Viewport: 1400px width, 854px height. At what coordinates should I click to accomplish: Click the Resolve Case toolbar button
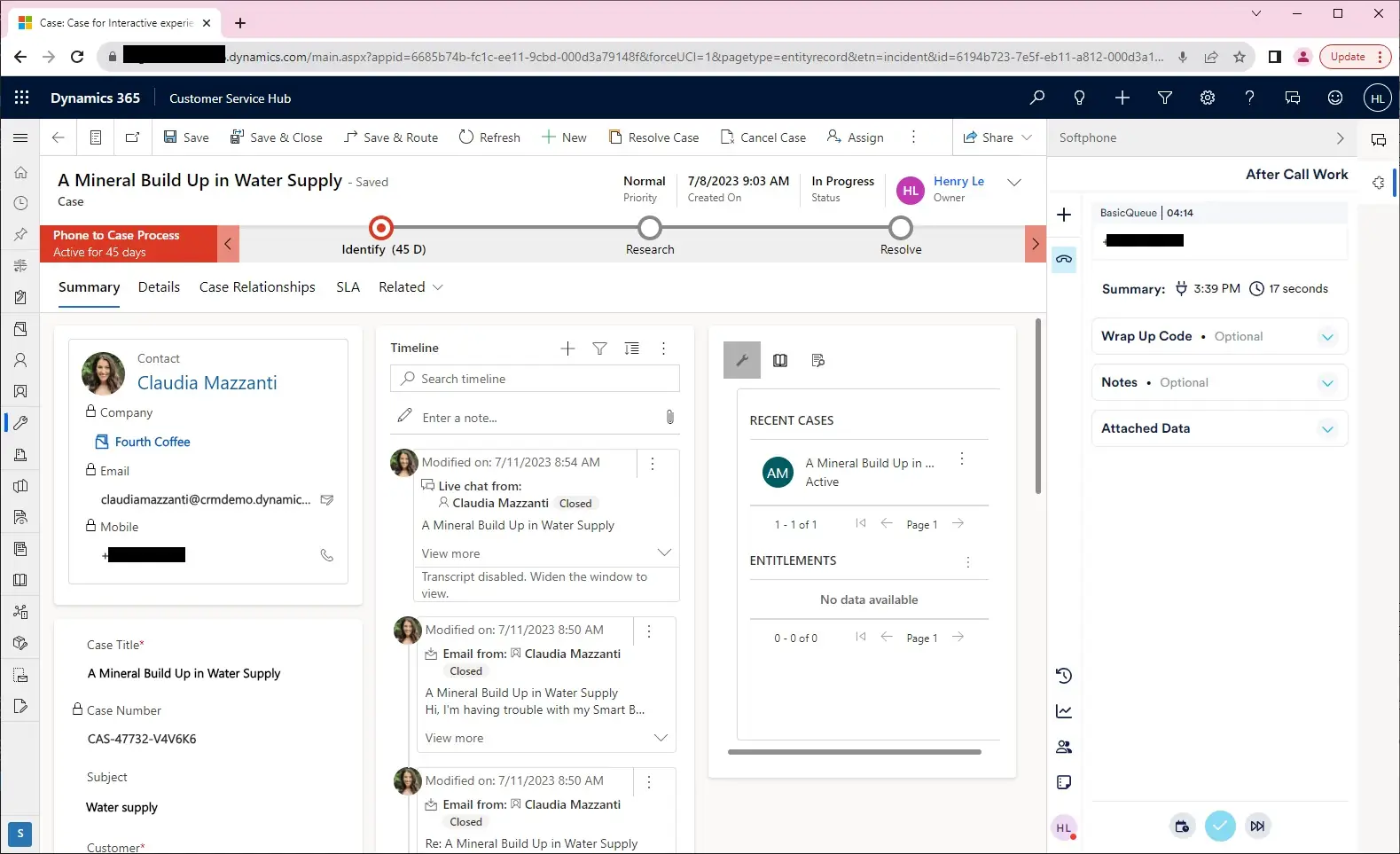tap(653, 137)
